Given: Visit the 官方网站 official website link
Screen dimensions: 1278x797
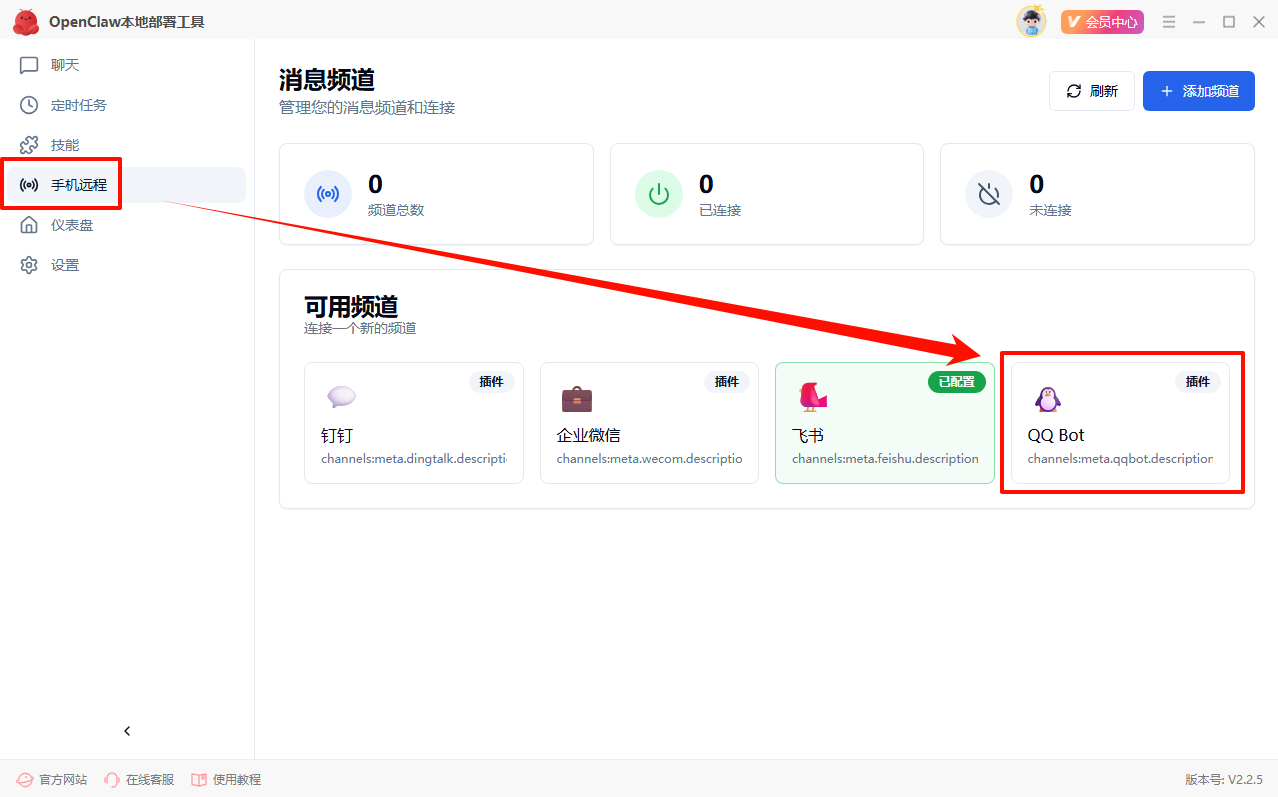Looking at the screenshot, I should coord(52,779).
